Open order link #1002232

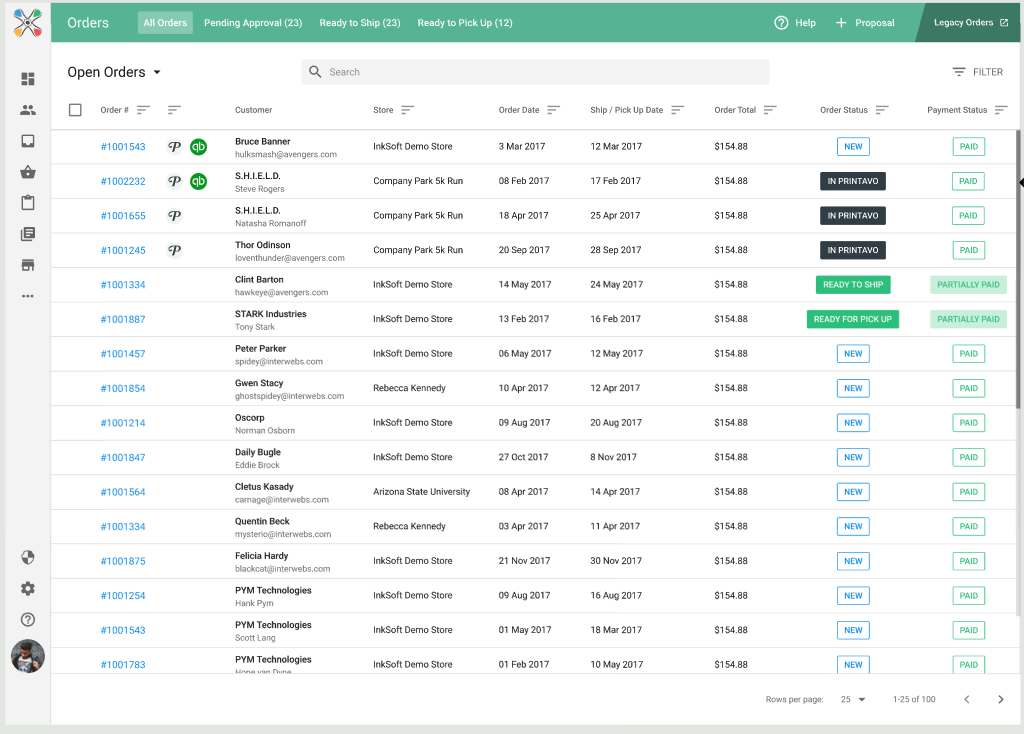point(123,182)
